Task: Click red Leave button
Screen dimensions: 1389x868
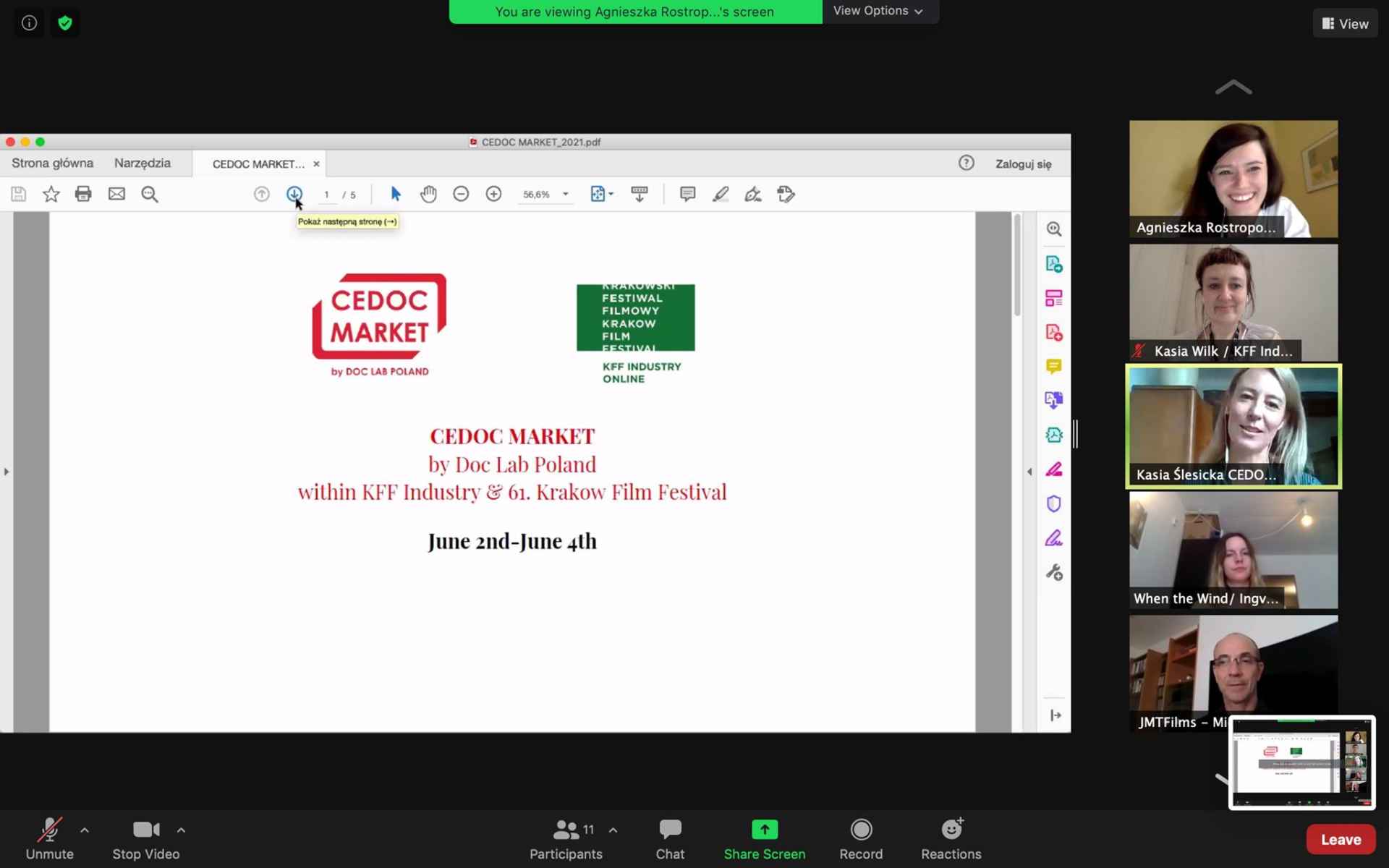Action: coord(1341,839)
